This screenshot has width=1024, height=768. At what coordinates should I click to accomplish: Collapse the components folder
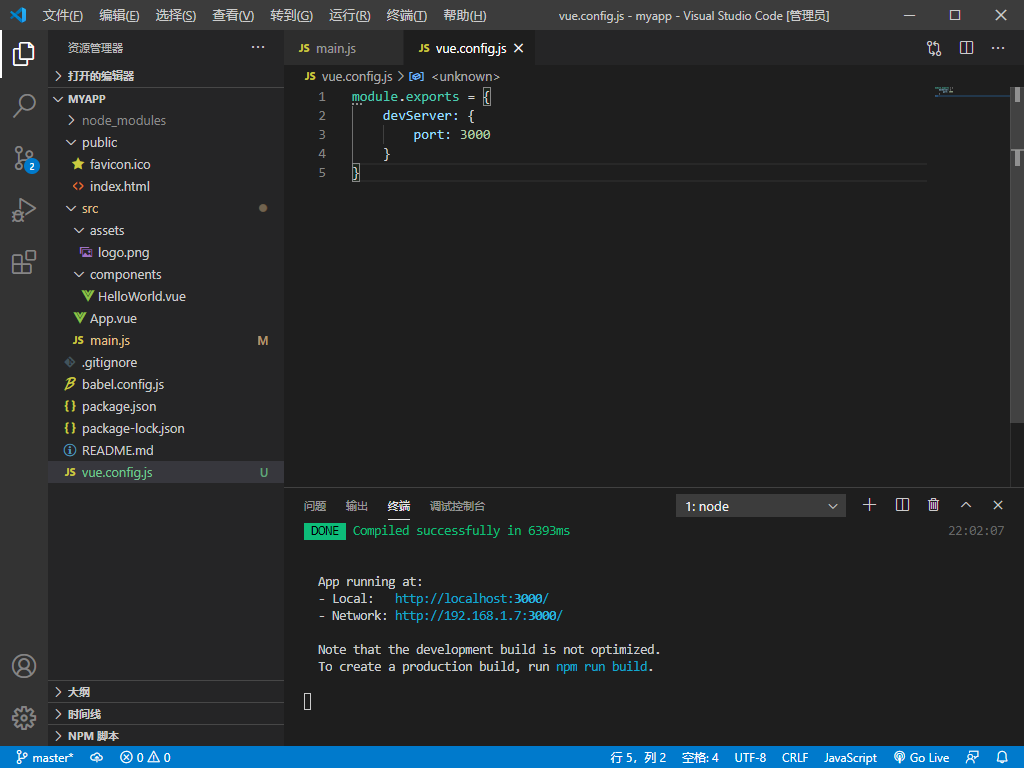(x=125, y=274)
